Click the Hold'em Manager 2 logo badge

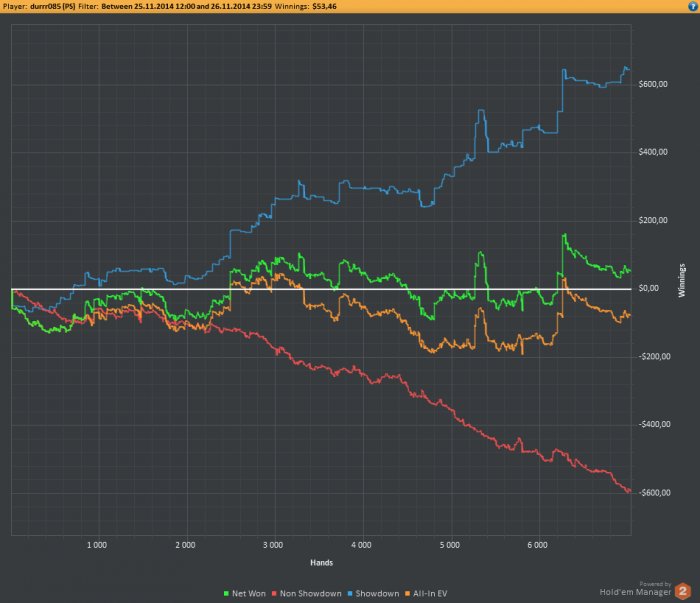point(682,591)
